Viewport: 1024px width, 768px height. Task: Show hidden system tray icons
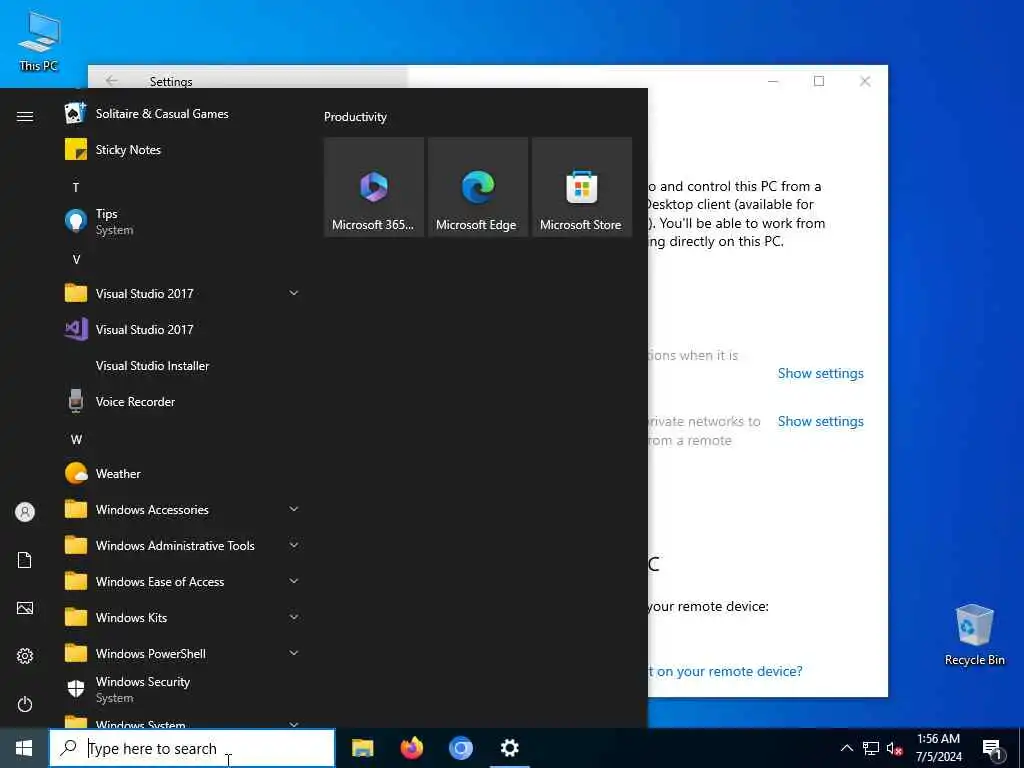[x=846, y=748]
